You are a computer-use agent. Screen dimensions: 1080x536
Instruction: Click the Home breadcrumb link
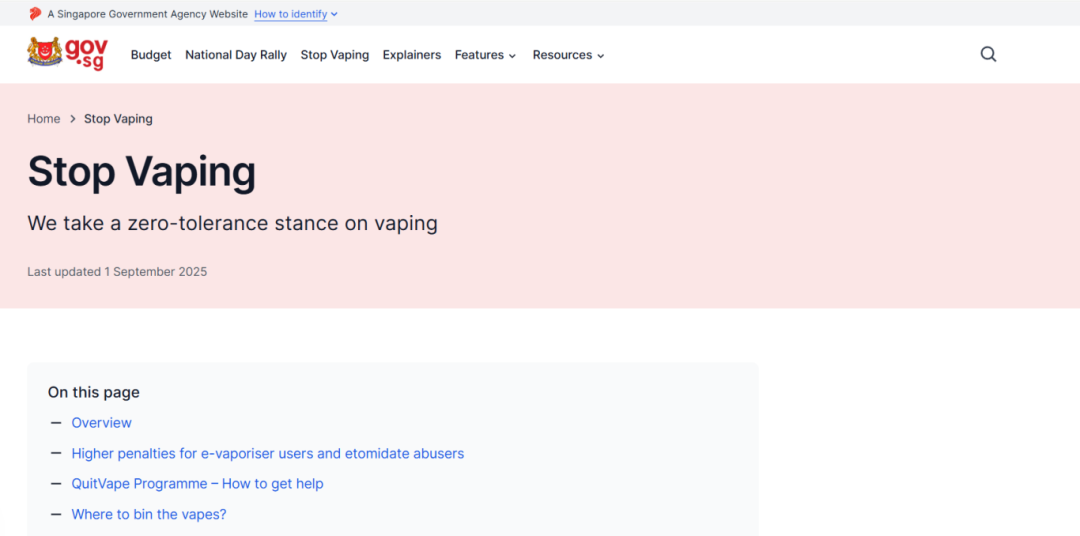(44, 119)
